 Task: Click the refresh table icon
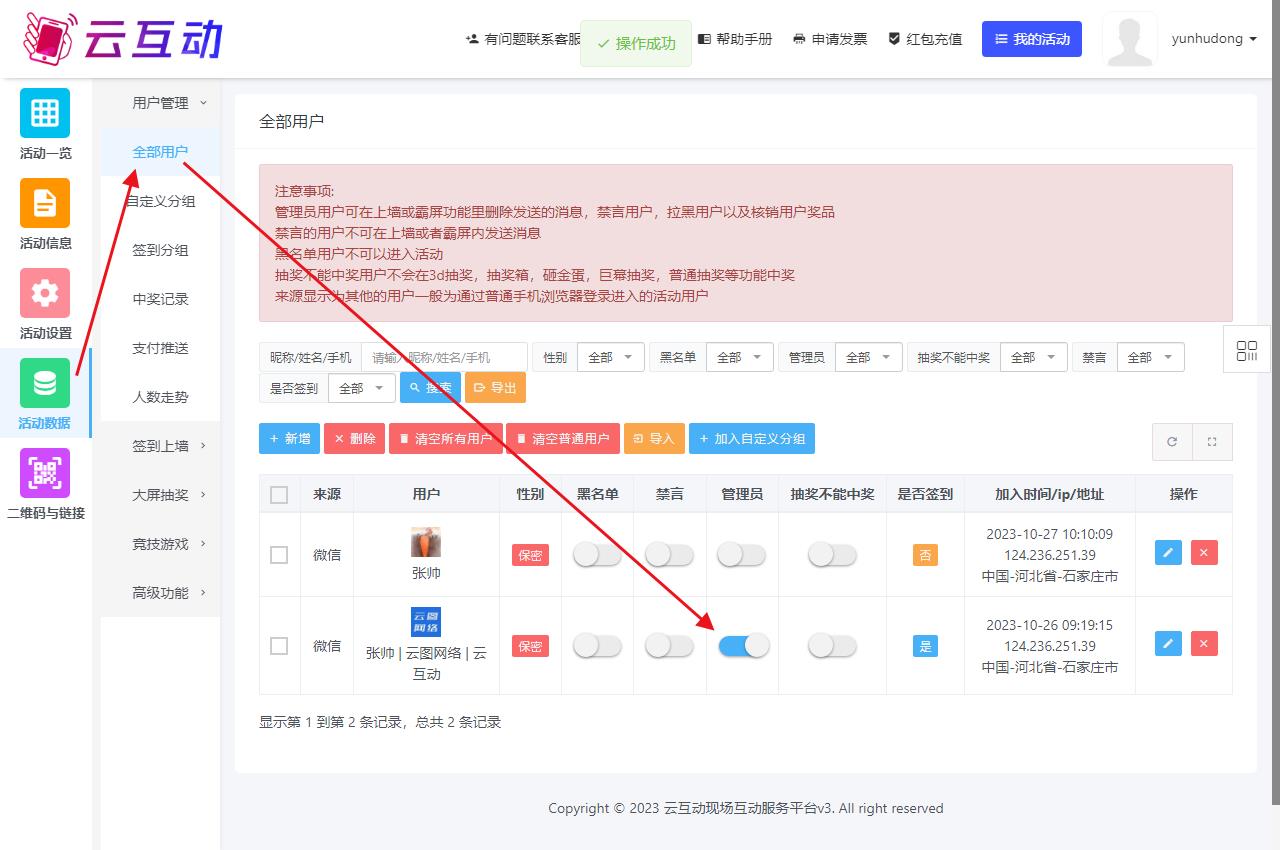click(x=1172, y=441)
